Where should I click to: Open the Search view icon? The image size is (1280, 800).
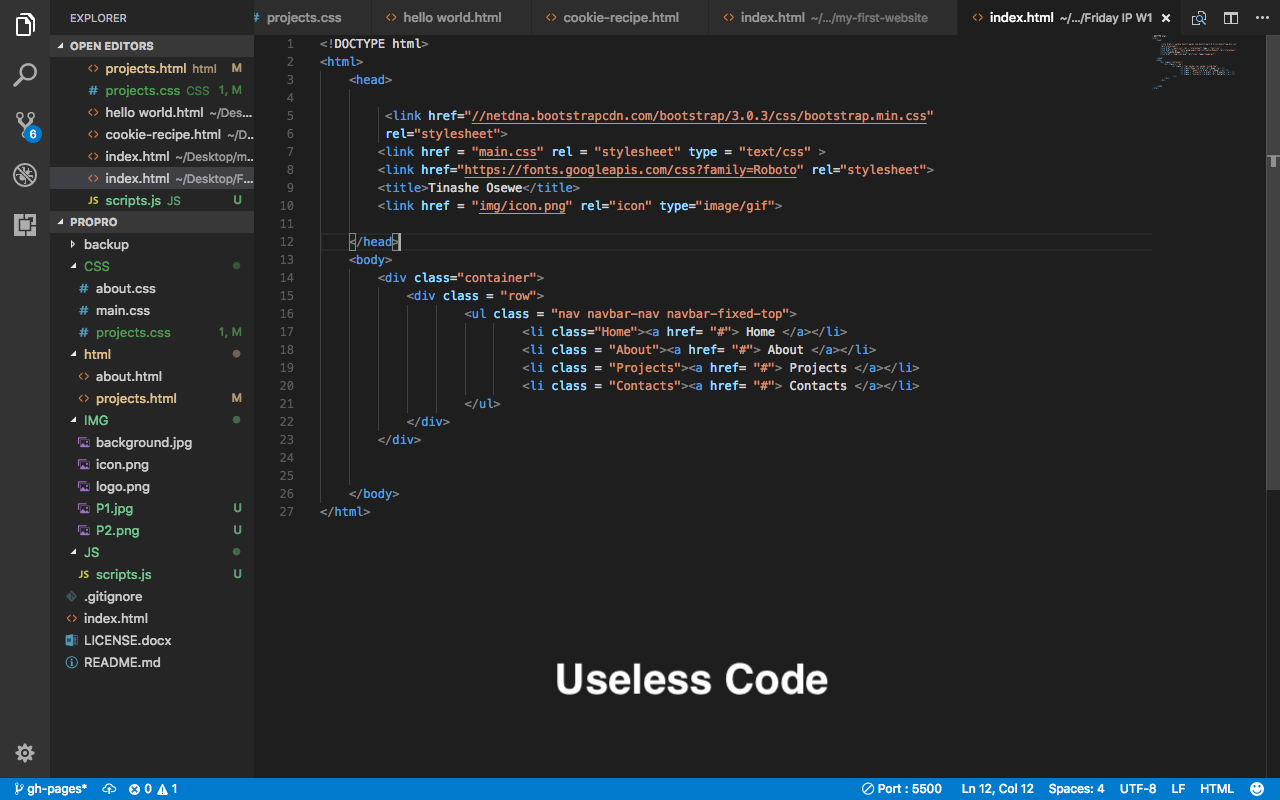click(25, 75)
